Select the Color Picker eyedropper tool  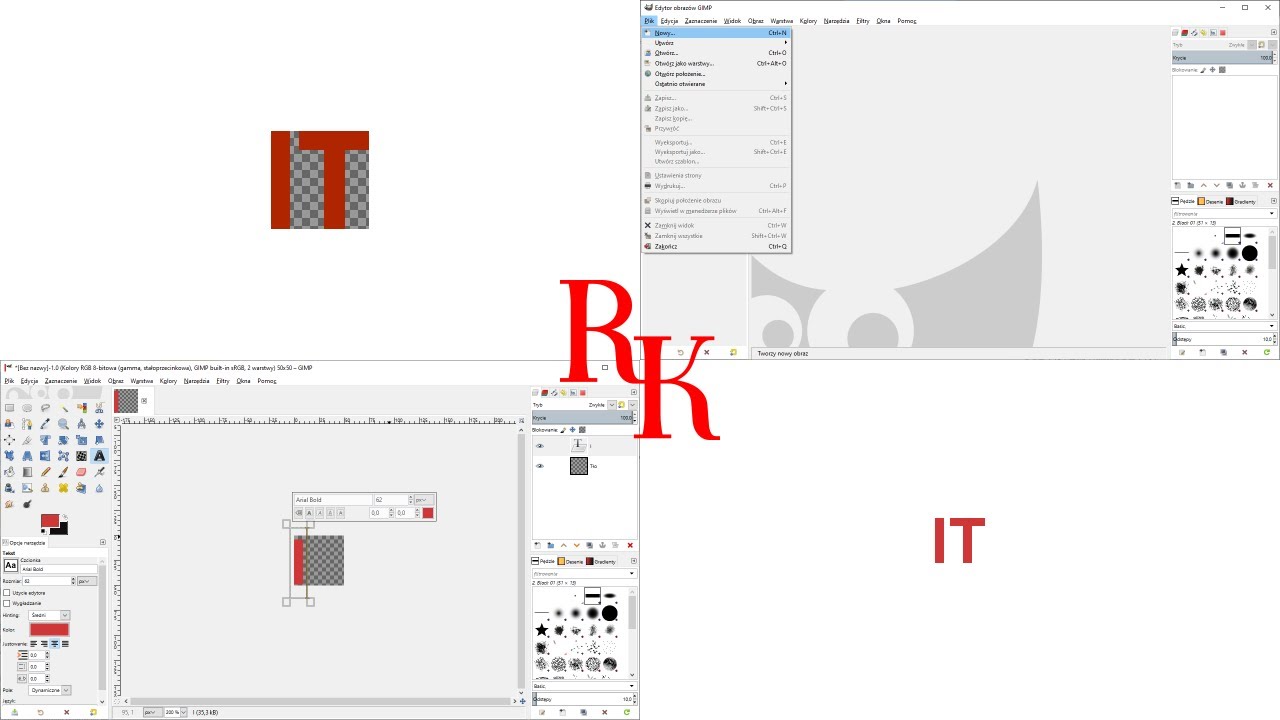[45, 423]
